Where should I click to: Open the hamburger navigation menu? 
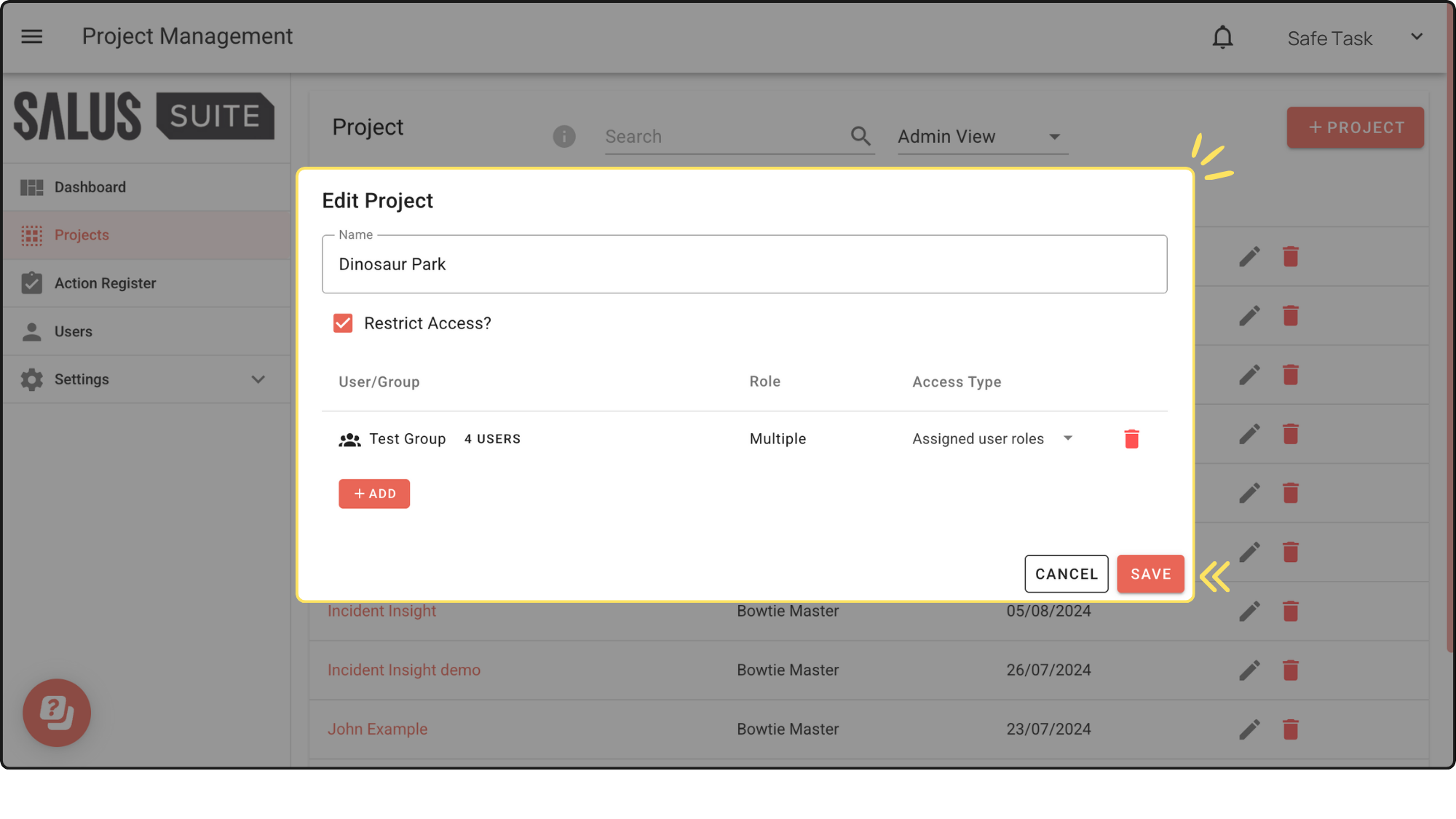point(31,36)
